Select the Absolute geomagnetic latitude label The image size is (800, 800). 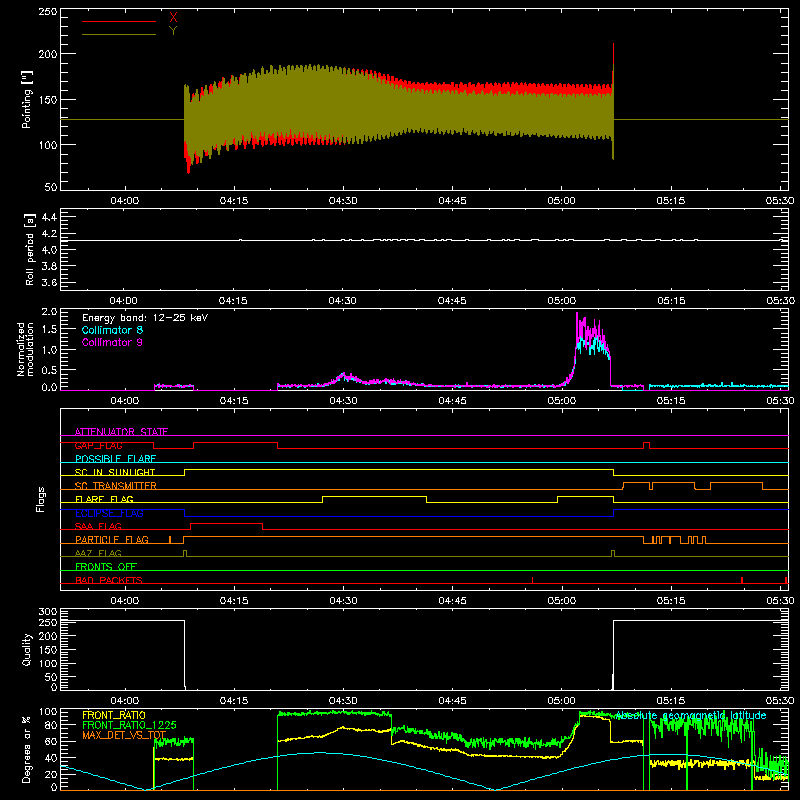point(691,715)
